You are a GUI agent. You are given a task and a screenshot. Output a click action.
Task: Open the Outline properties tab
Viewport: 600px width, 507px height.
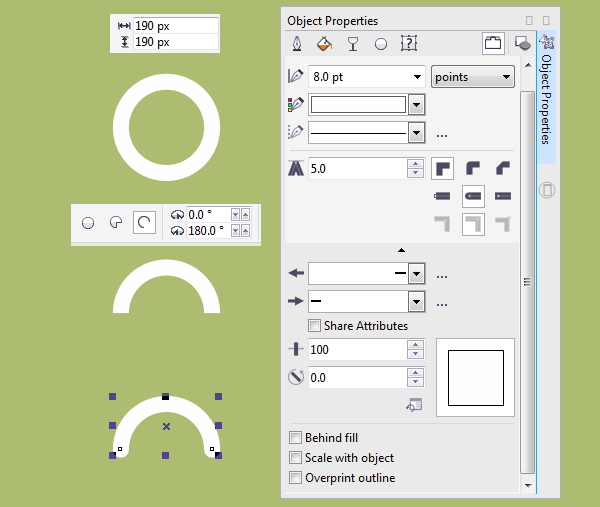297,43
